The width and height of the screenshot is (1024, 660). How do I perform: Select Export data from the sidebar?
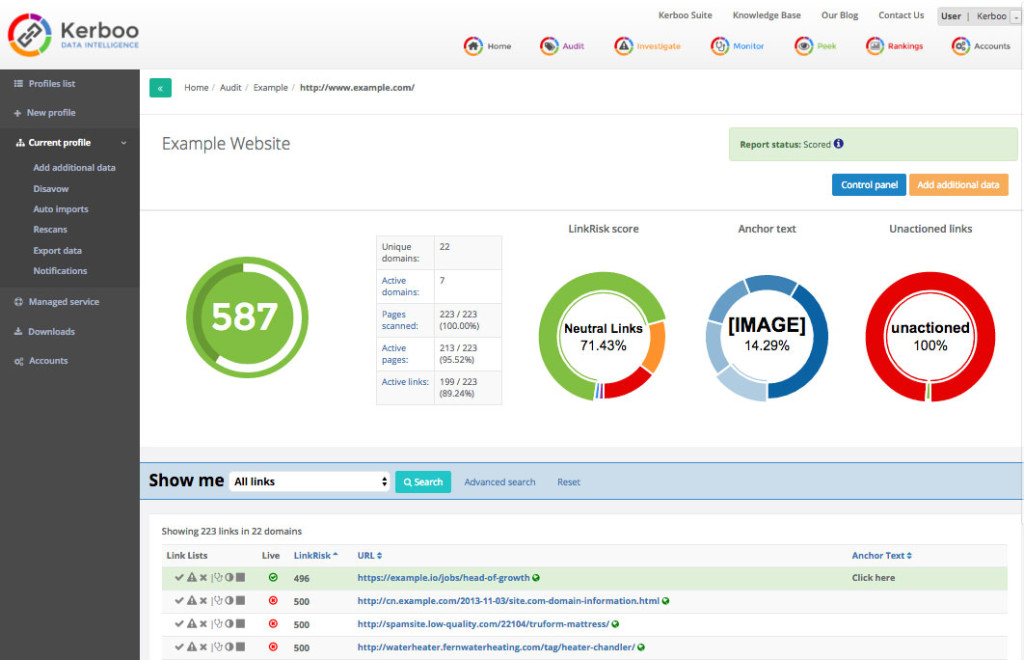[x=57, y=251]
